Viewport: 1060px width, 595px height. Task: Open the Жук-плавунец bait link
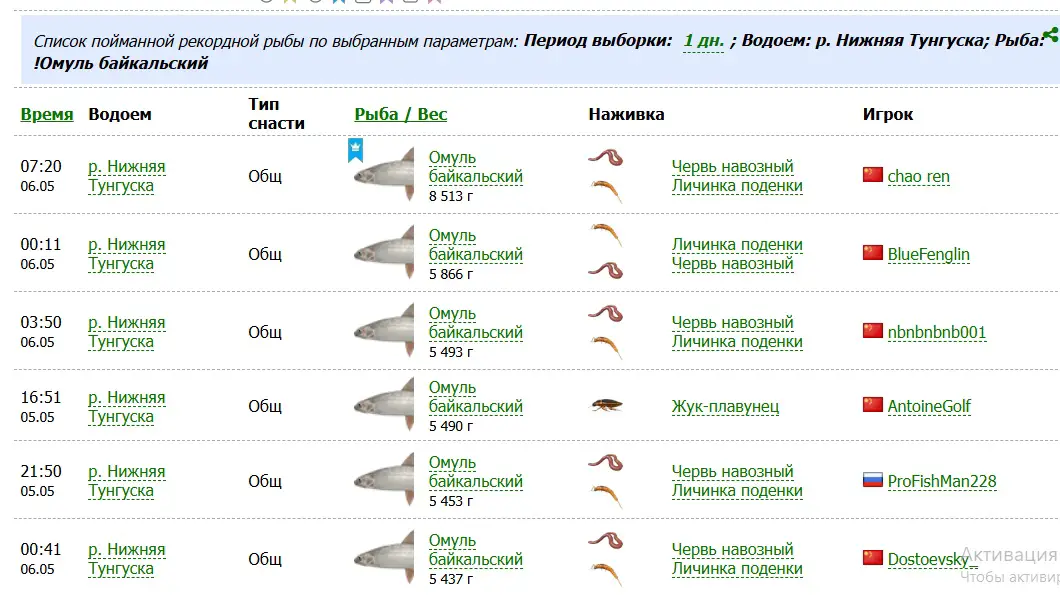tap(725, 406)
